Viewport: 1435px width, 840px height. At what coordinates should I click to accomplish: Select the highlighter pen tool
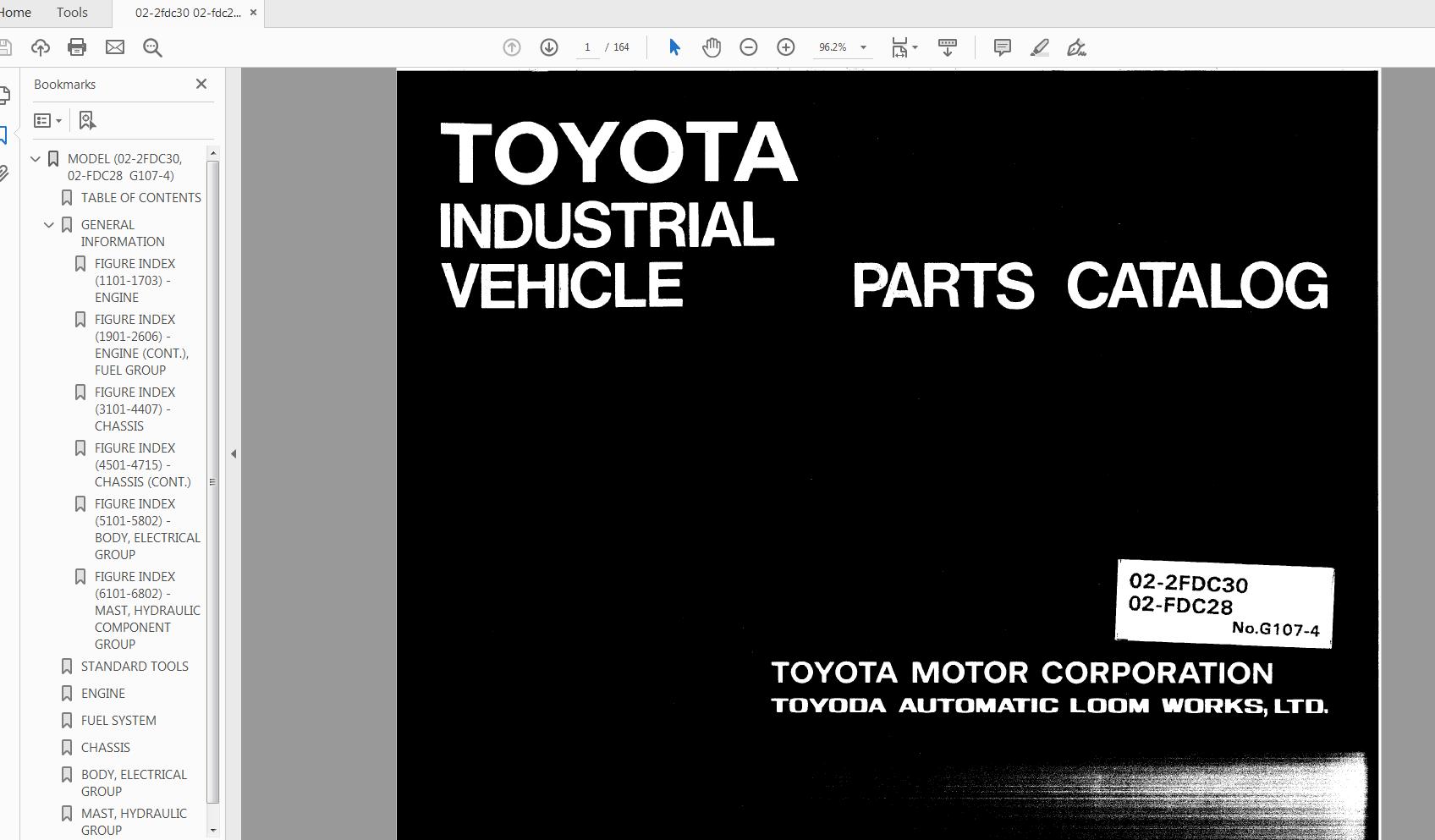1040,47
